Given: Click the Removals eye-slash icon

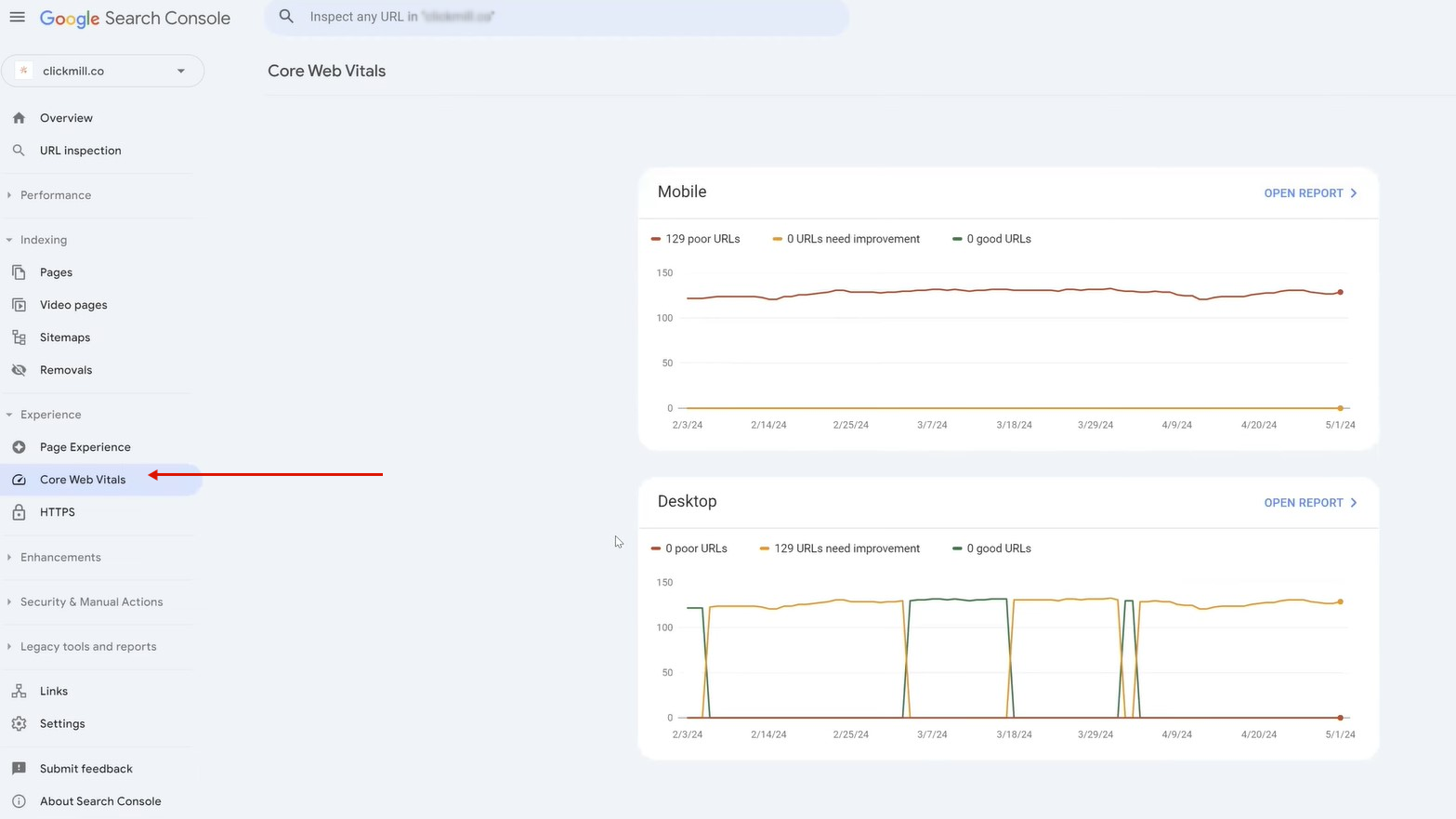Looking at the screenshot, I should [19, 370].
